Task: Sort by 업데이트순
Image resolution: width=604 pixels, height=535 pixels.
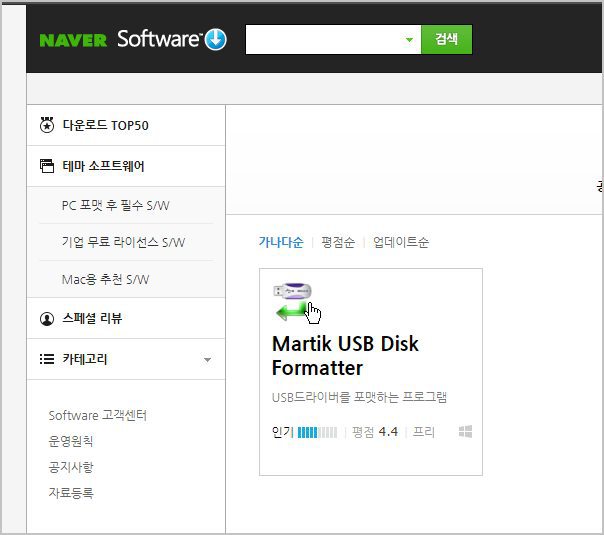Action: pyautogui.click(x=401, y=242)
